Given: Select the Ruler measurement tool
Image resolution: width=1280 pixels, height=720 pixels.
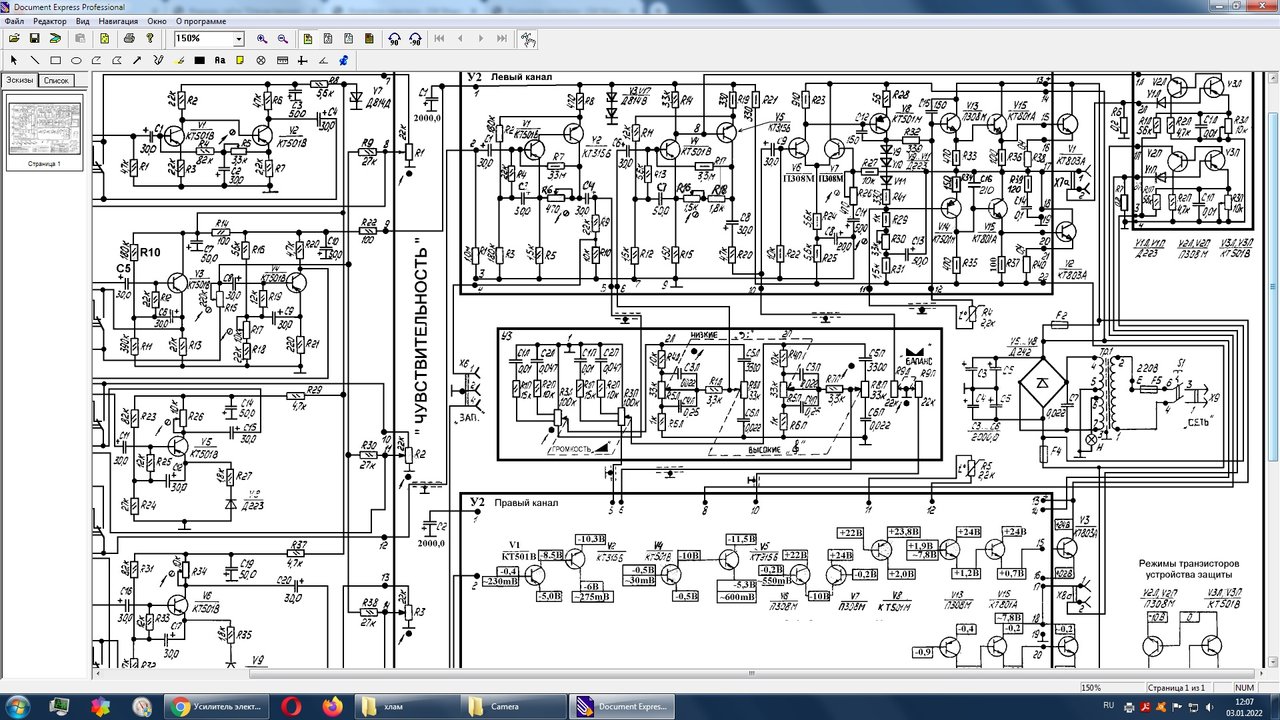Looking at the screenshot, I should 282,60.
